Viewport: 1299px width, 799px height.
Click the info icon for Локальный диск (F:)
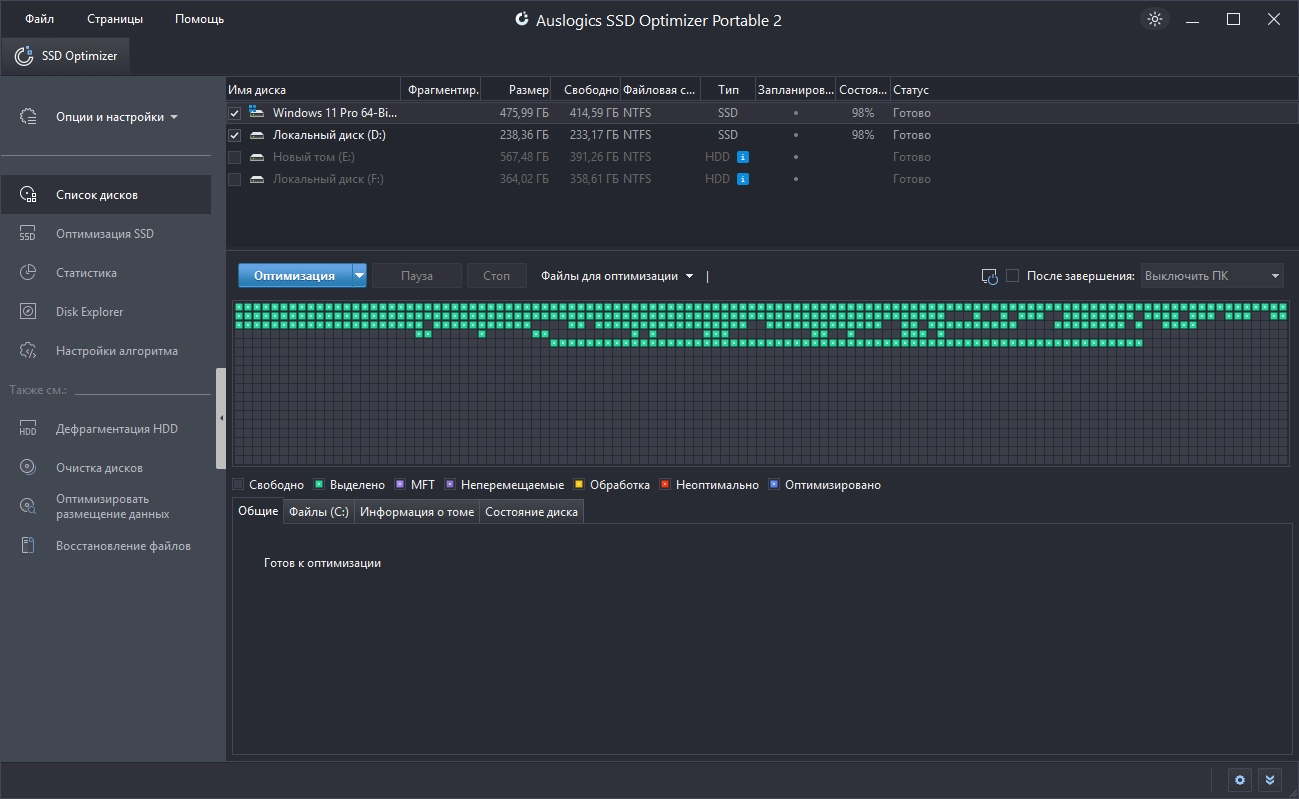(x=743, y=179)
